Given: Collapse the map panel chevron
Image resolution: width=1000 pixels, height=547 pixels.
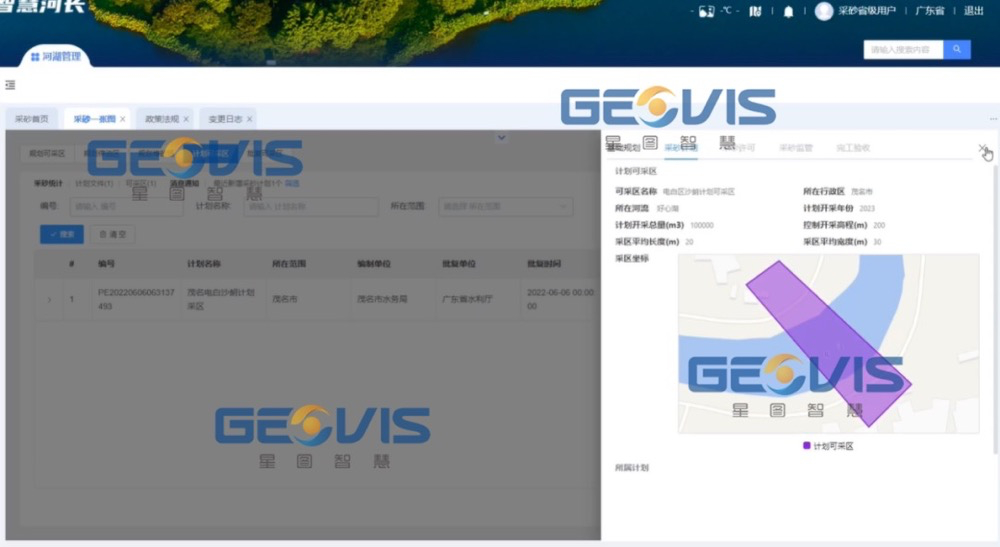Looking at the screenshot, I should pyautogui.click(x=502, y=138).
